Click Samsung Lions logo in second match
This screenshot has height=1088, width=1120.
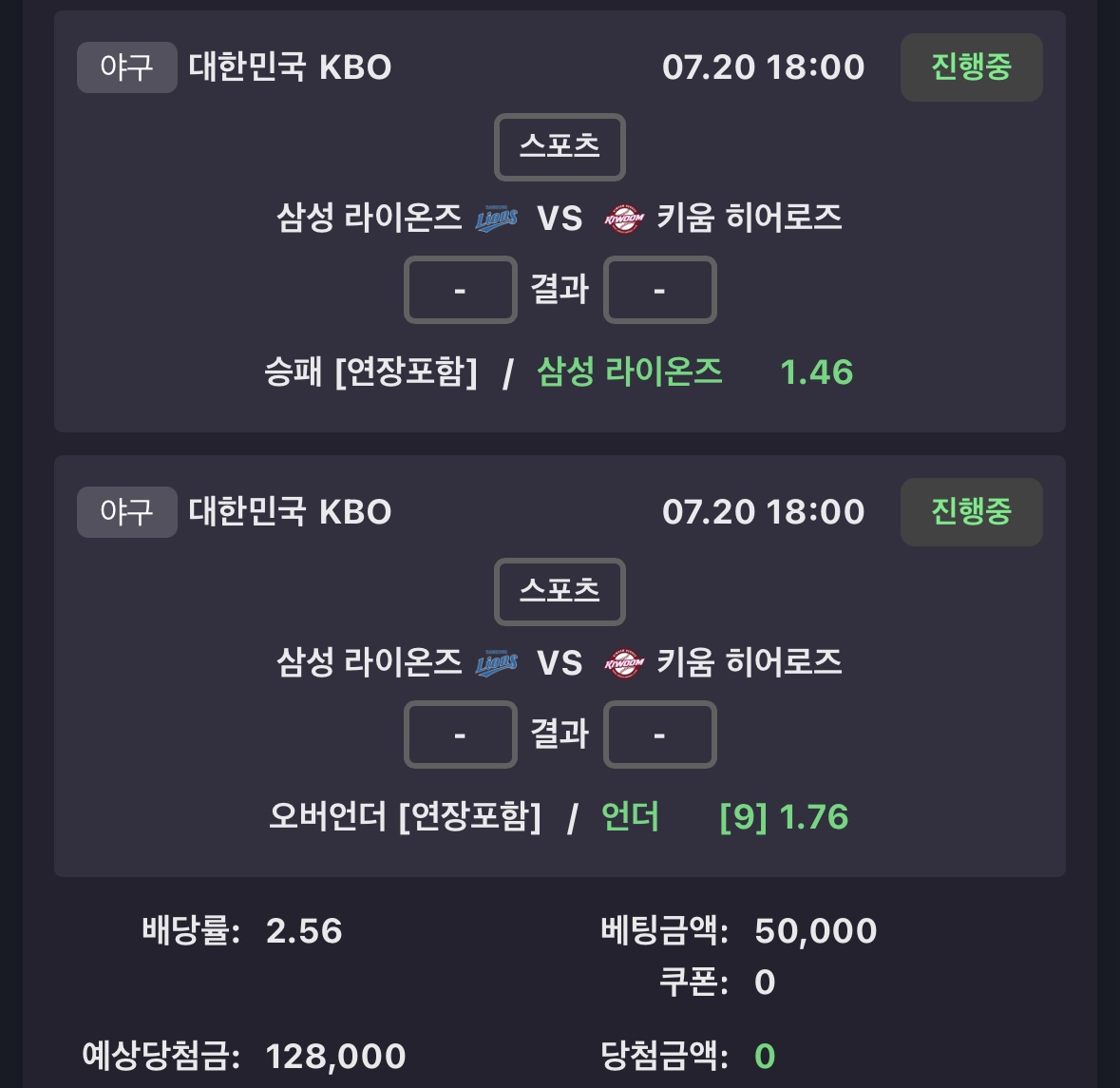497,663
